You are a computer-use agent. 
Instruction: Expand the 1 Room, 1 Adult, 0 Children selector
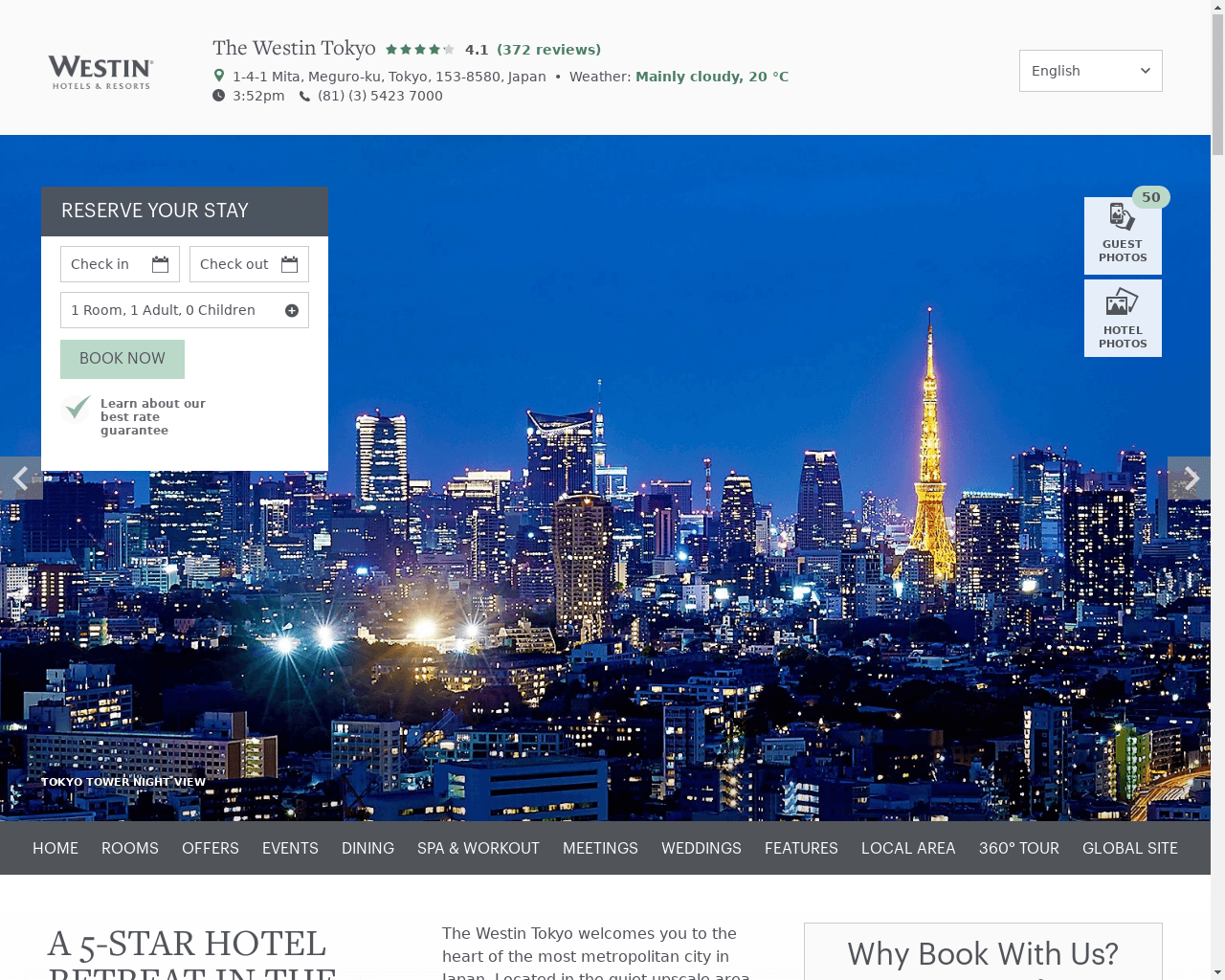(185, 310)
